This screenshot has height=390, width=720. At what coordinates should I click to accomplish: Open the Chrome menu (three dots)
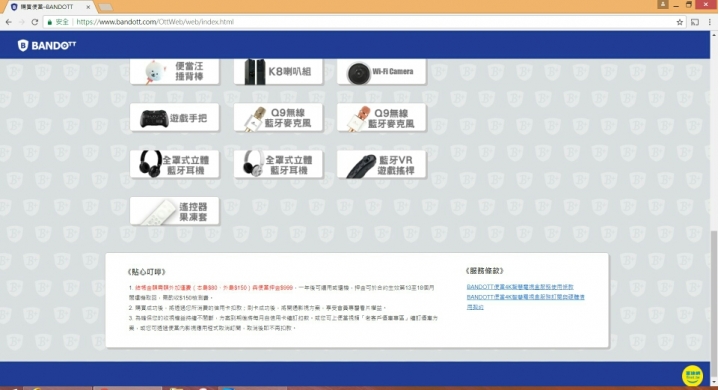pyautogui.click(x=709, y=22)
